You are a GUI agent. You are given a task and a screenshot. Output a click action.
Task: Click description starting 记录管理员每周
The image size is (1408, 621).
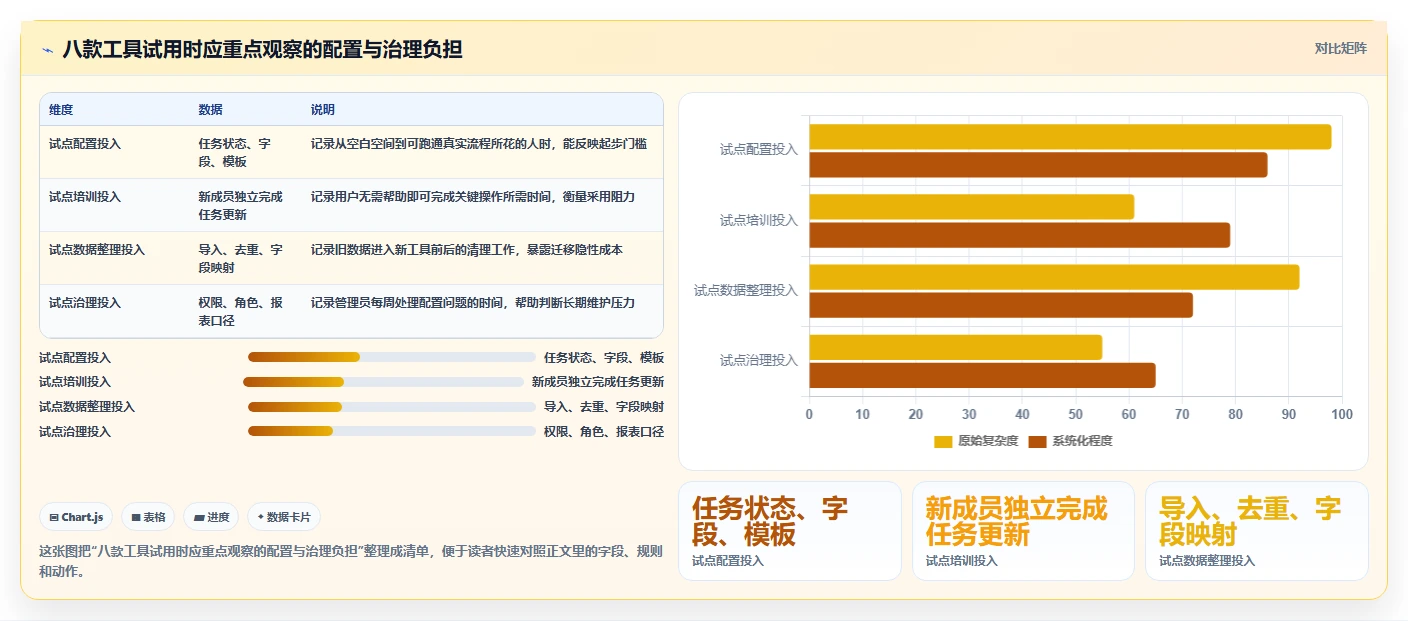tap(472, 303)
